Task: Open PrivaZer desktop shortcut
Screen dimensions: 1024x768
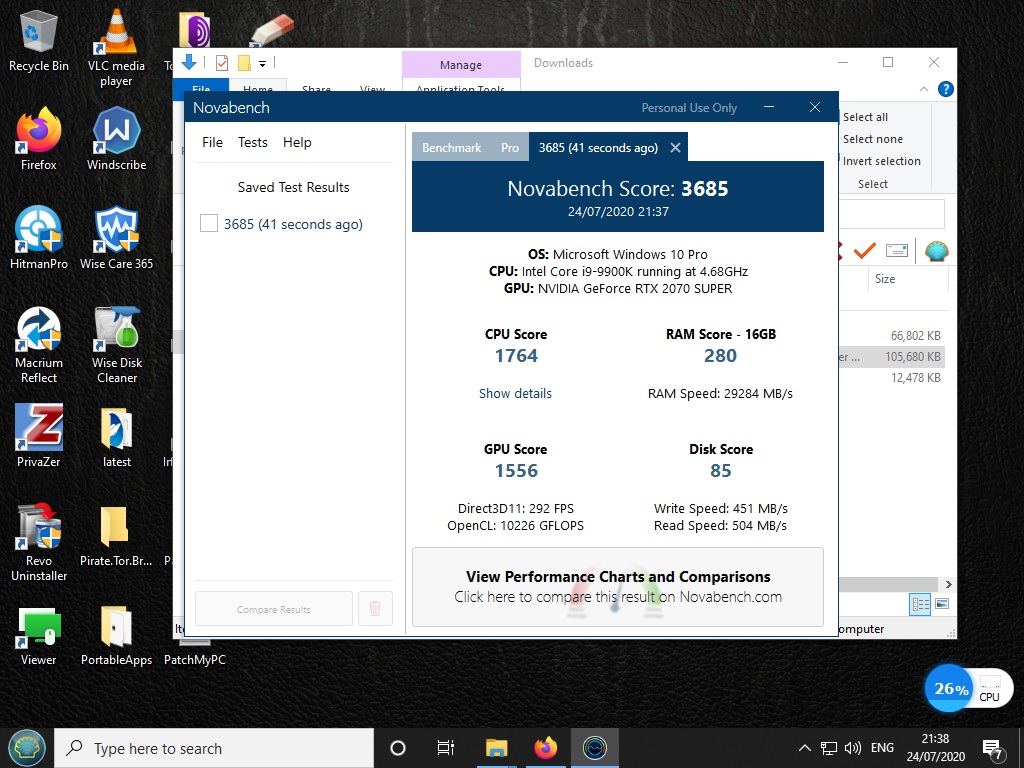Action: coord(39,436)
